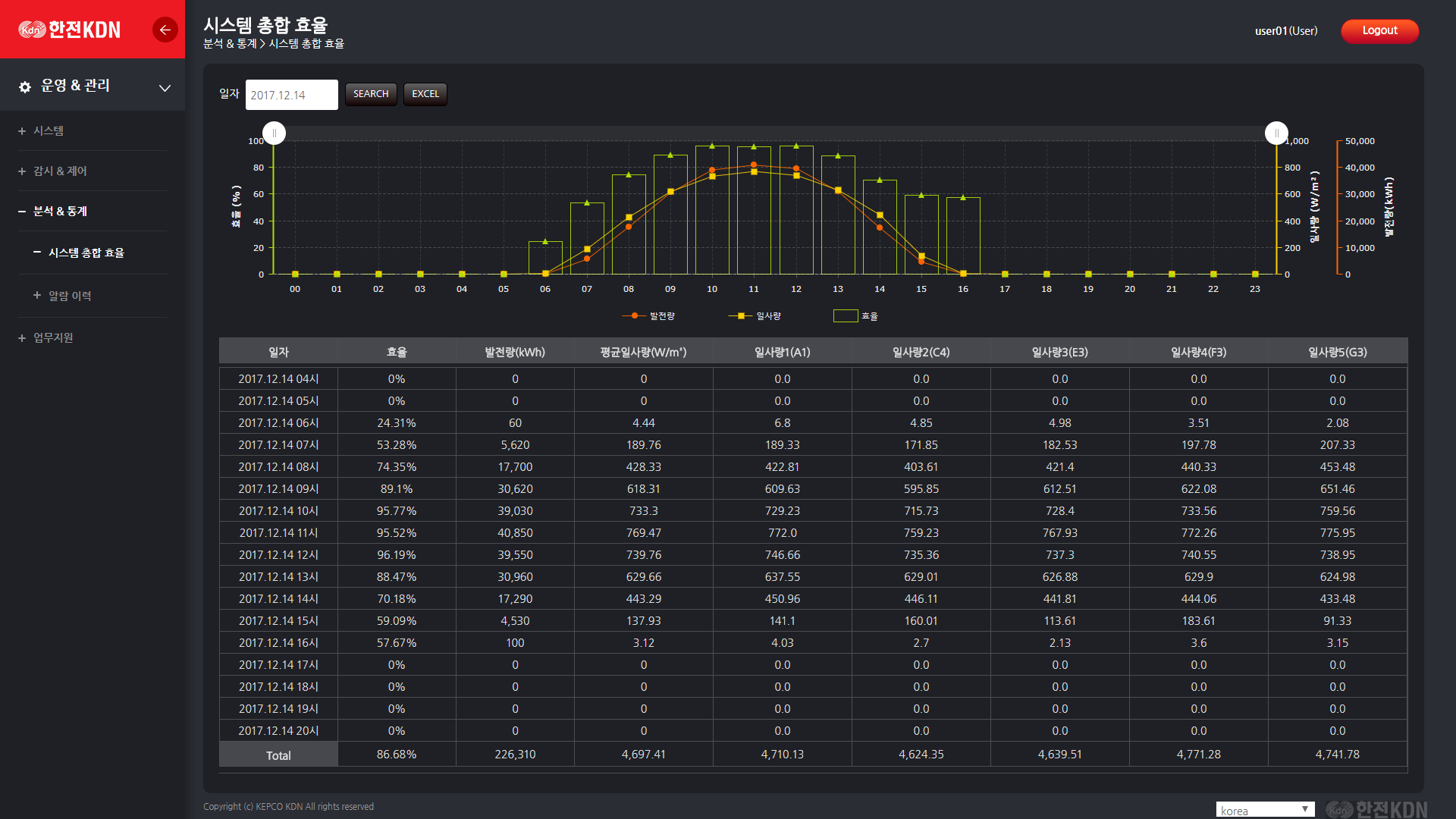Click user01(User) account label
The width and height of the screenshot is (1456, 819).
1286,31
